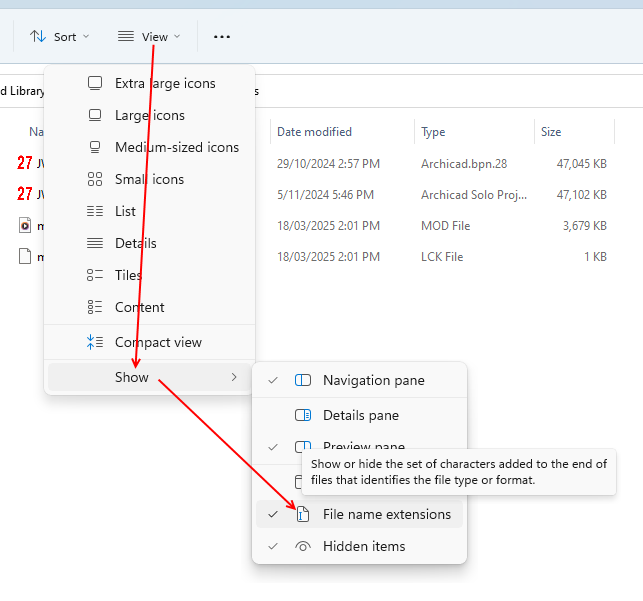
Task: Click the 1 KB size value
Action: click(595, 257)
